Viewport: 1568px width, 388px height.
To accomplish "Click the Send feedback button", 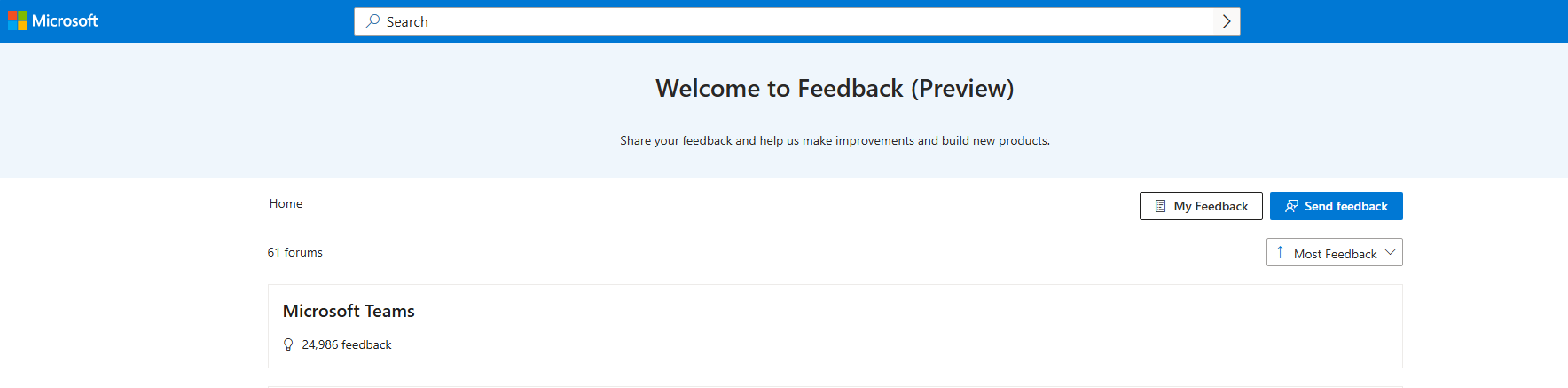I will point(1336,206).
